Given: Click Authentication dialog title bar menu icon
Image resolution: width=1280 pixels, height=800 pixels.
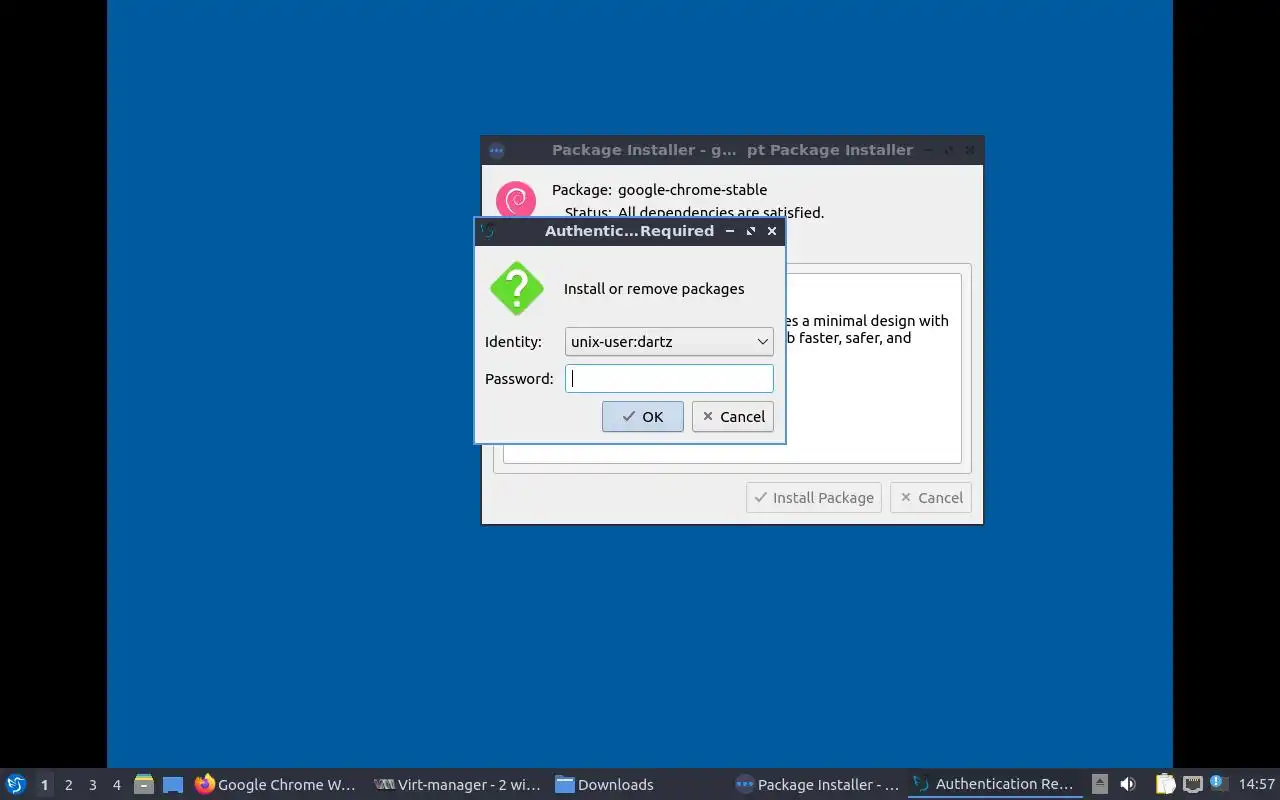Looking at the screenshot, I should (x=487, y=231).
